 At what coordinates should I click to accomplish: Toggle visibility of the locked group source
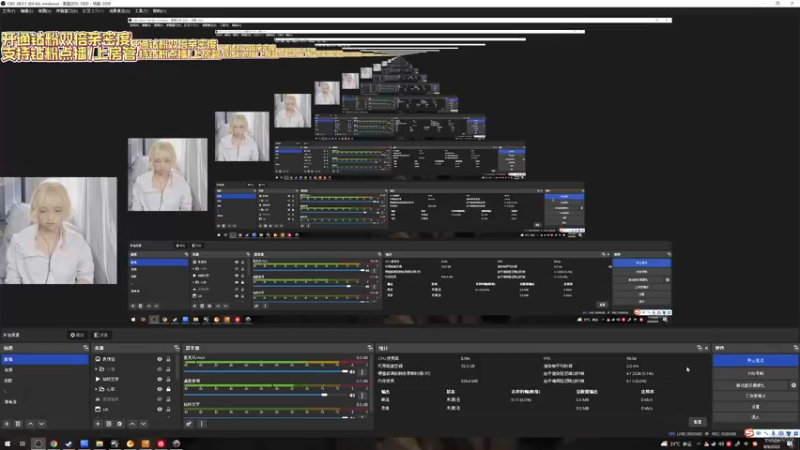[x=160, y=389]
